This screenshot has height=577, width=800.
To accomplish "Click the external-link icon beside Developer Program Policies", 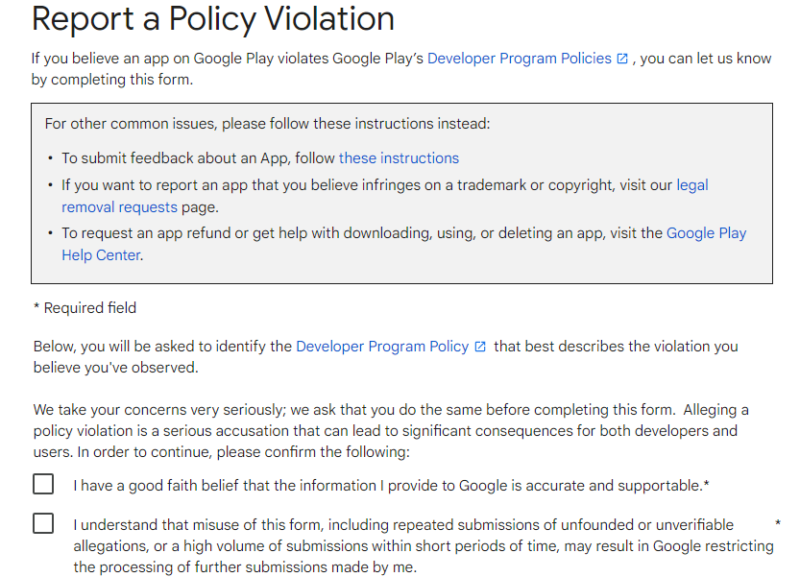I will (622, 58).
